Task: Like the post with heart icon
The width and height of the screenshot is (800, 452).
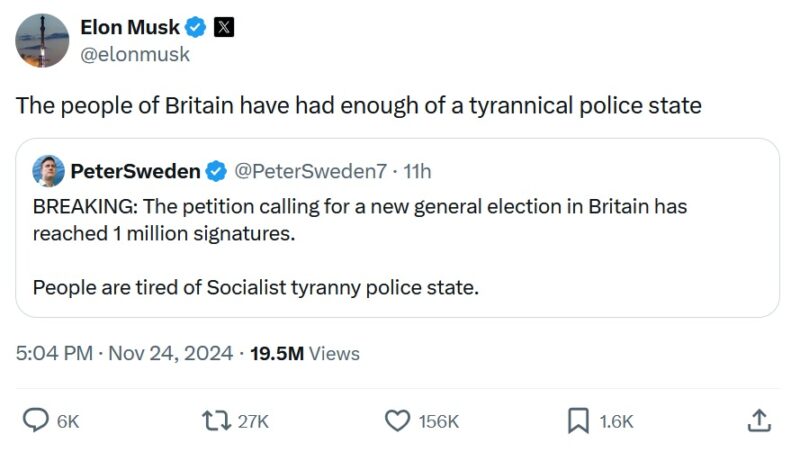Action: [x=397, y=421]
